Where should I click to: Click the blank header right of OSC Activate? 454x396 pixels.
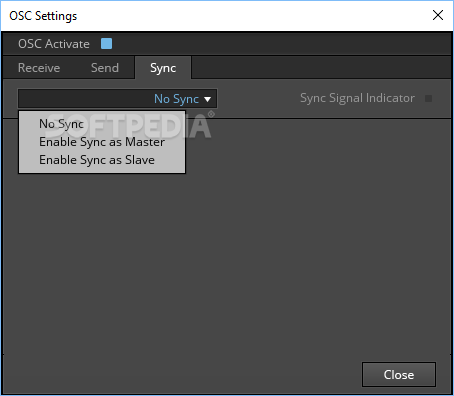tap(282, 44)
